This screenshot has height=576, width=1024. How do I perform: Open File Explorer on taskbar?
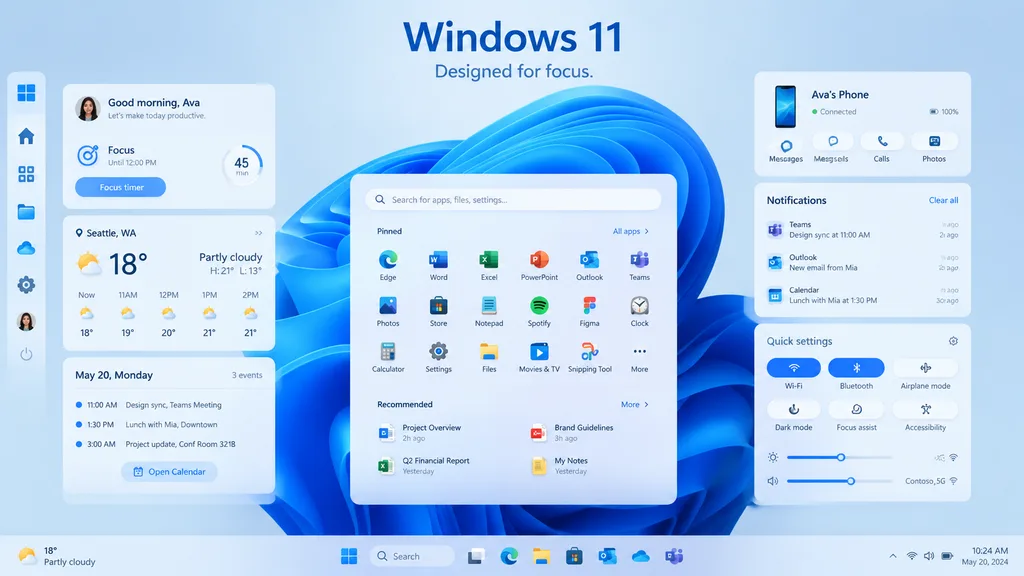(541, 556)
